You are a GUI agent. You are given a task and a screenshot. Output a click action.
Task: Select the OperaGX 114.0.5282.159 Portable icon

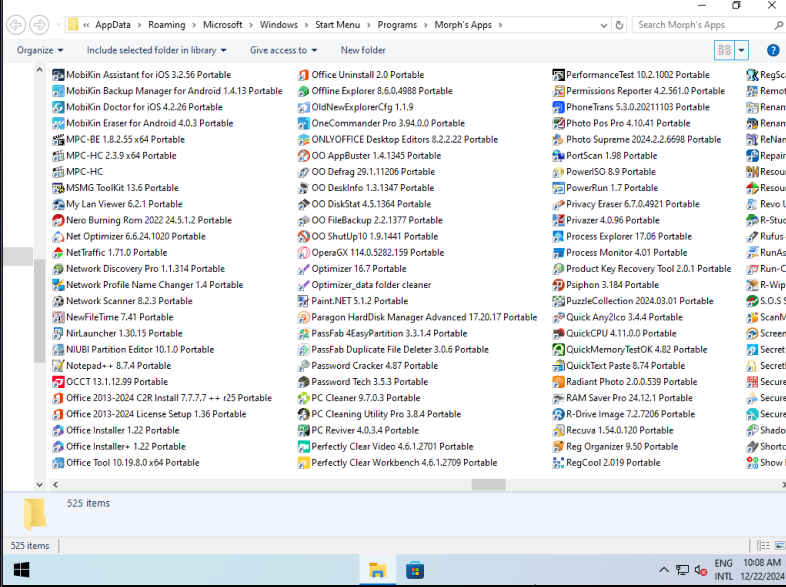click(303, 252)
